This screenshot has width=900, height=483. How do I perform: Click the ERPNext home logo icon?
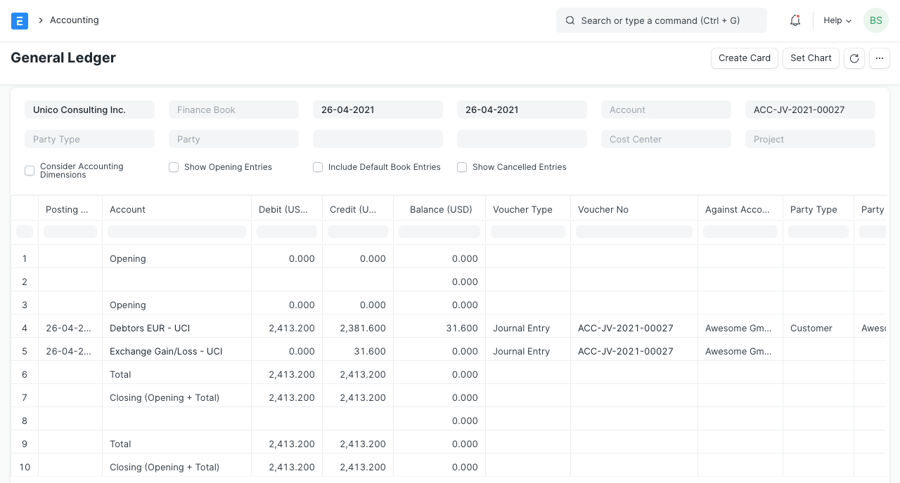[x=19, y=20]
